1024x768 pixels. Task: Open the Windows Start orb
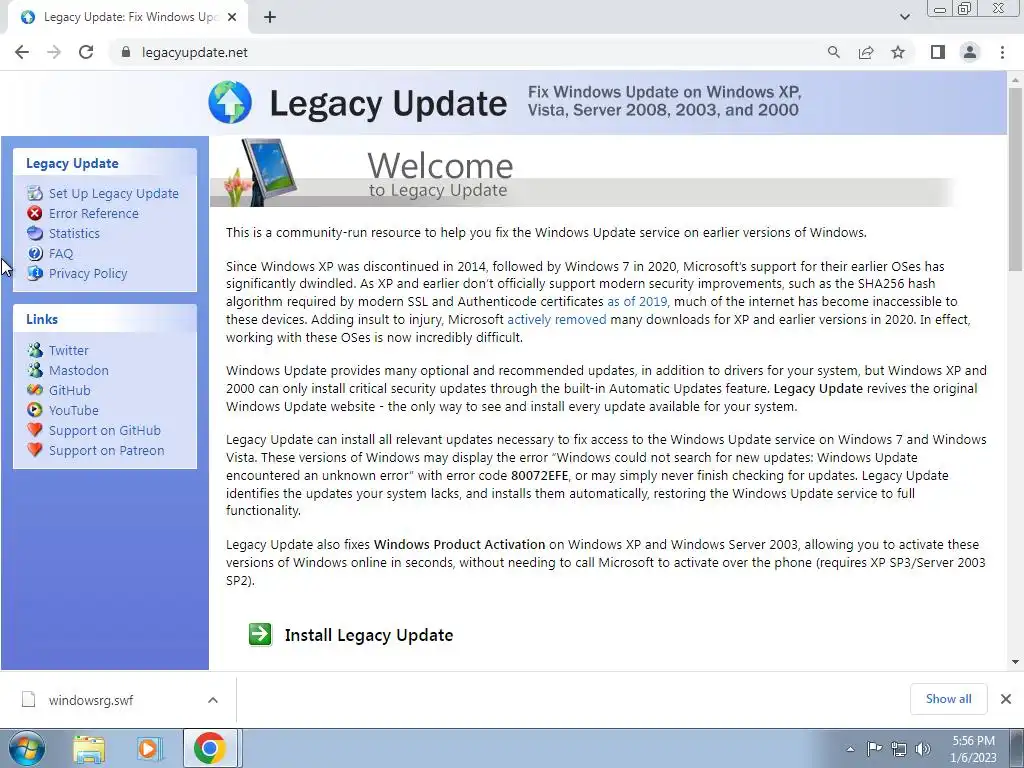tap(27, 748)
